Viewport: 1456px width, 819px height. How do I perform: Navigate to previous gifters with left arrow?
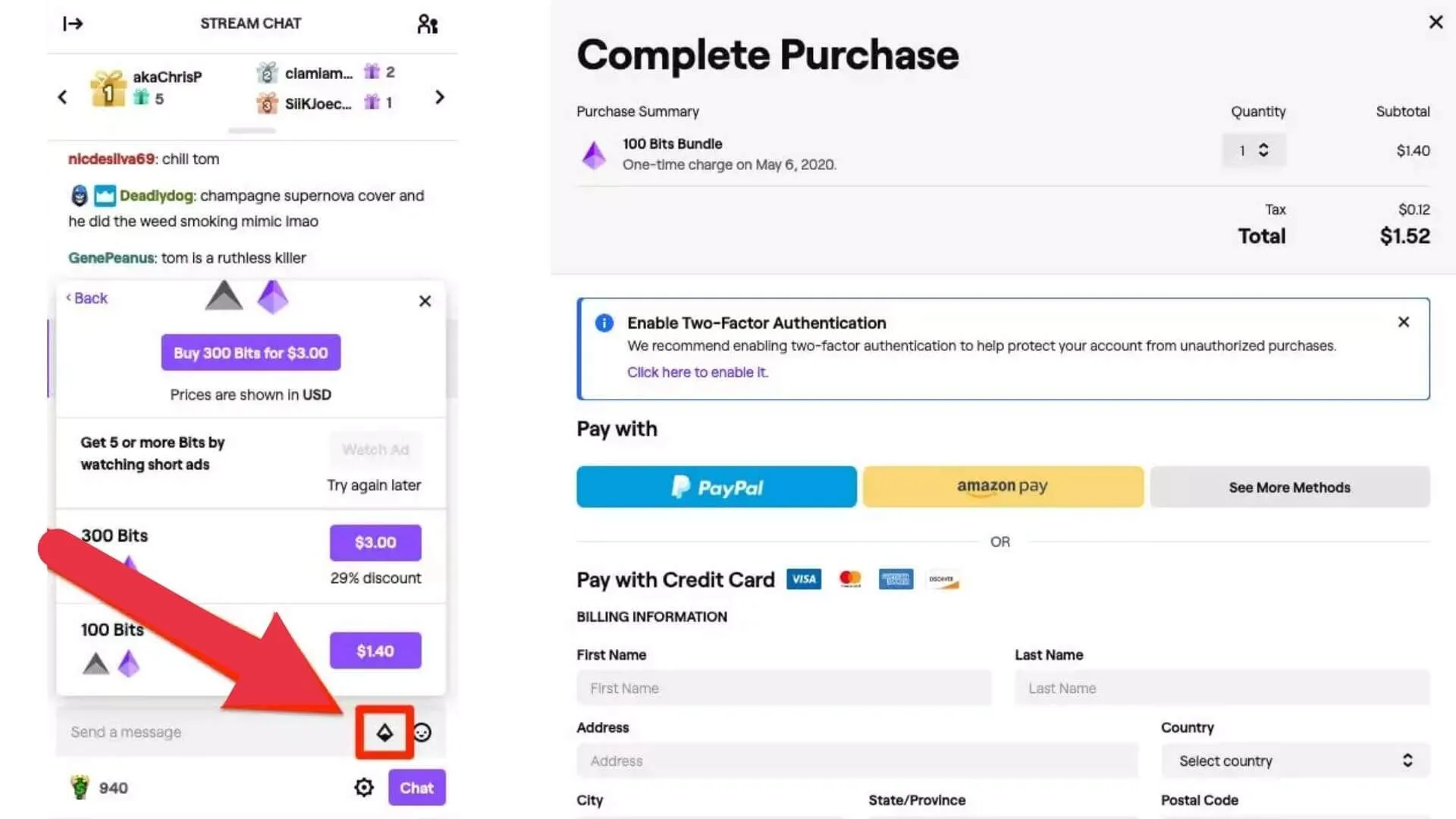62,97
